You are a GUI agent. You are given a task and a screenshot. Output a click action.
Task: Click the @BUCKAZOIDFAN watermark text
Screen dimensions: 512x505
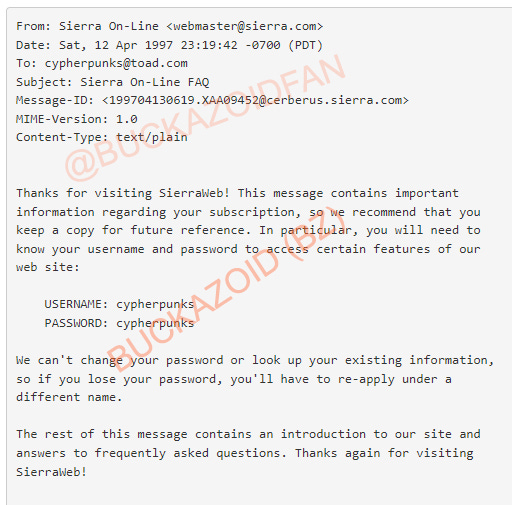click(x=204, y=117)
